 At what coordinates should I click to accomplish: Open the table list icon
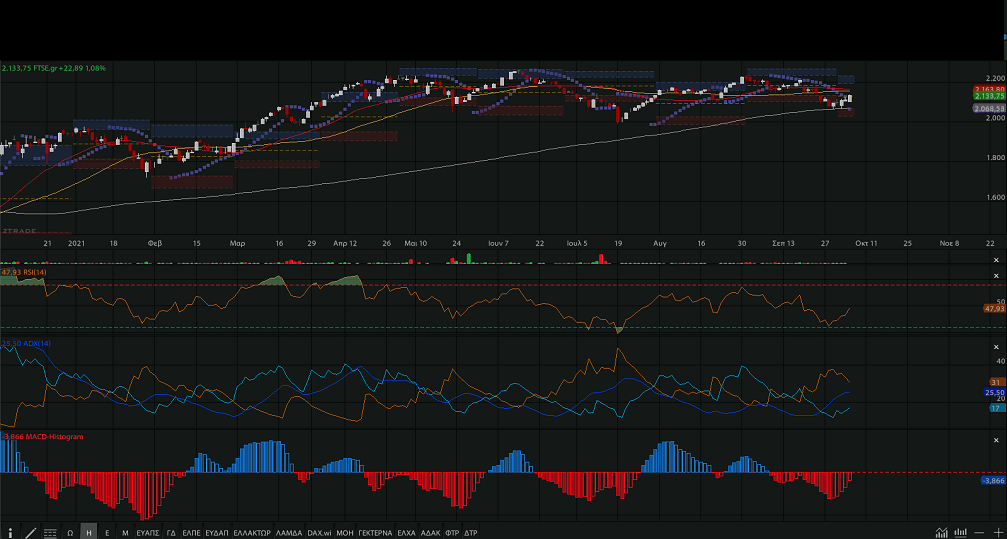click(50, 532)
